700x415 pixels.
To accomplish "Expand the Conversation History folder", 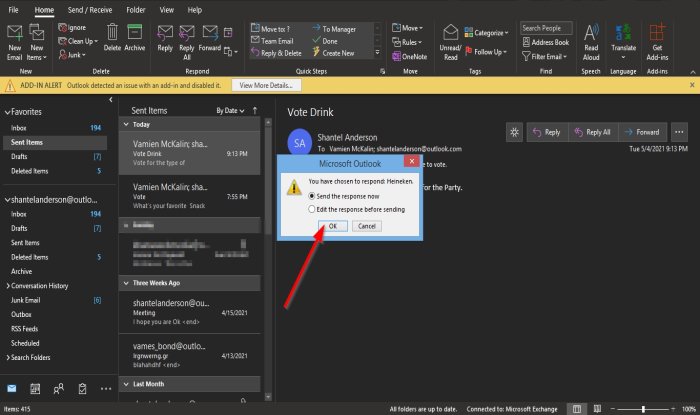I will [x=8, y=286].
